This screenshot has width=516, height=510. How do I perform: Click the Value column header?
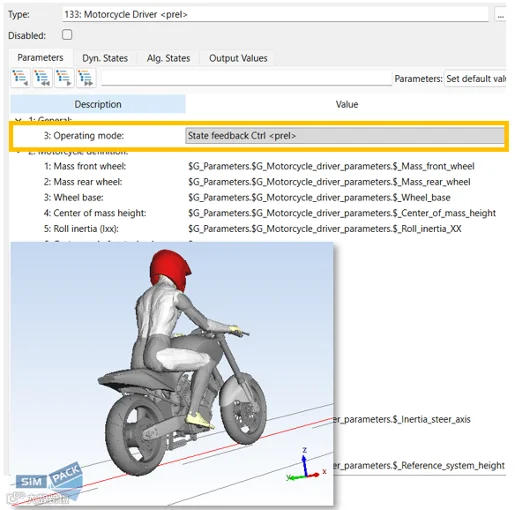click(346, 104)
